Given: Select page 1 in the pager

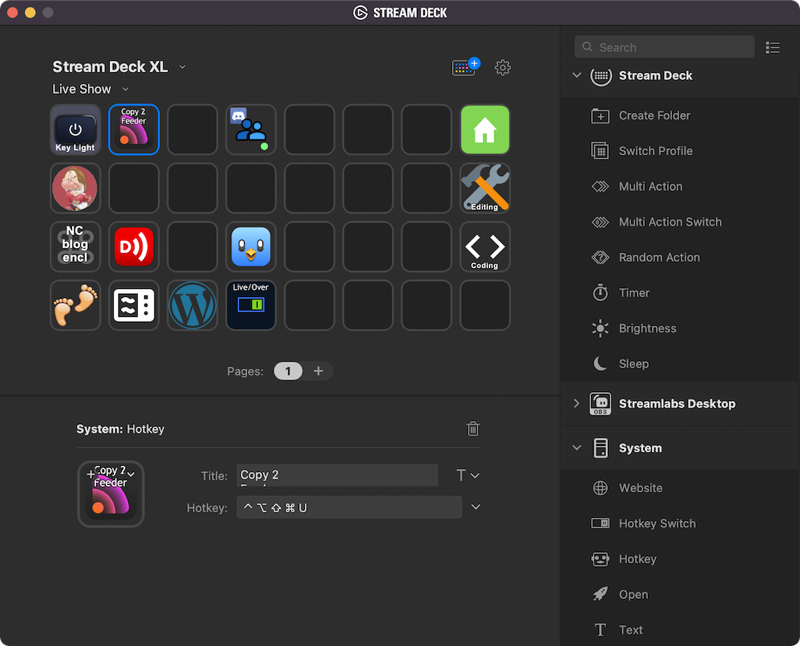Looking at the screenshot, I should [288, 371].
